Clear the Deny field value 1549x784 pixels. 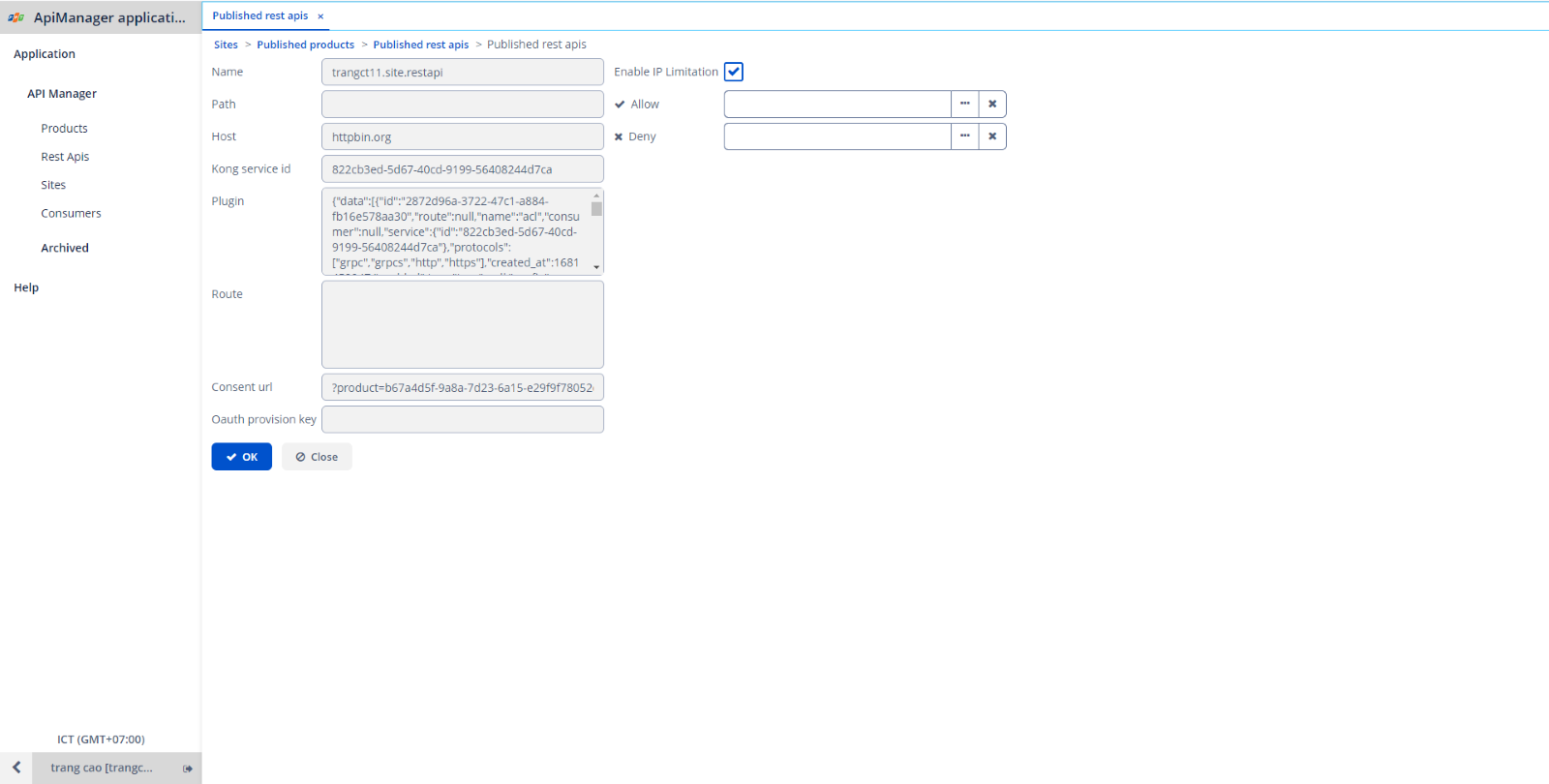[992, 136]
